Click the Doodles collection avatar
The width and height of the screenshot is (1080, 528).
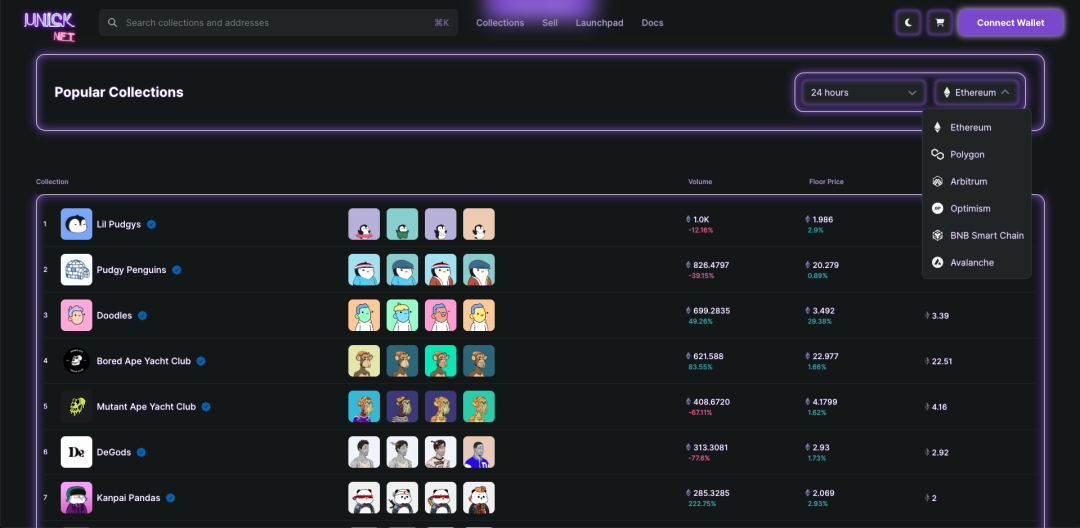(x=76, y=315)
